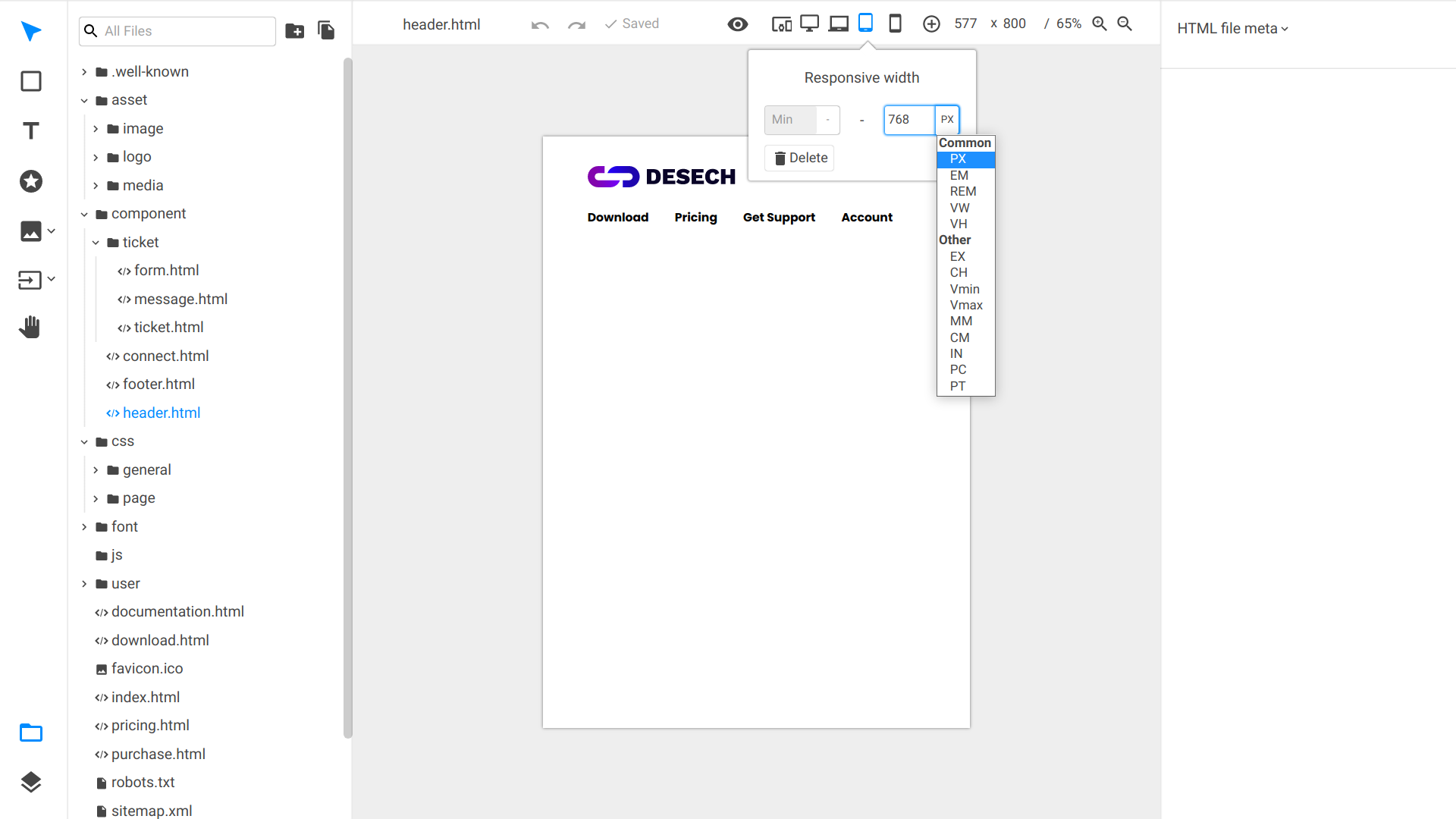Image resolution: width=1456 pixels, height=819 pixels.
Task: Switch to desktop monitor view
Action: 809,23
